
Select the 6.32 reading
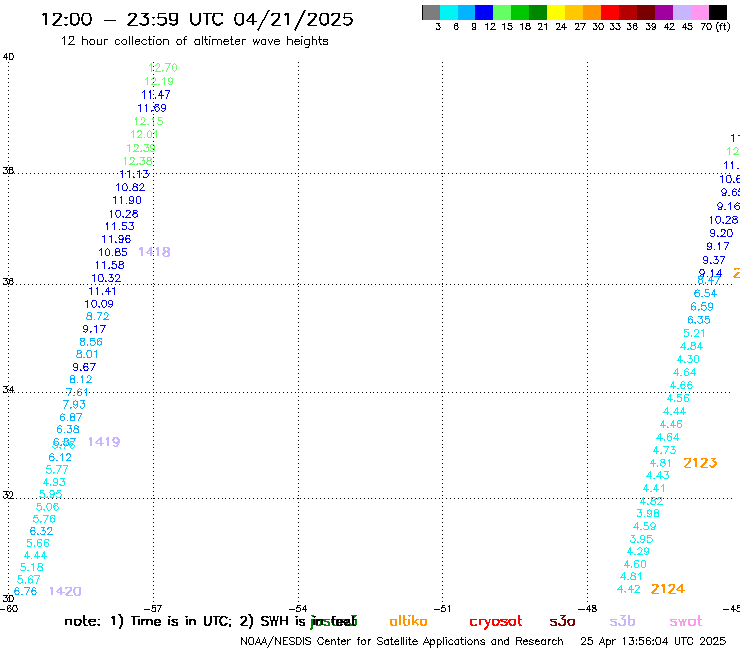tap(42, 532)
